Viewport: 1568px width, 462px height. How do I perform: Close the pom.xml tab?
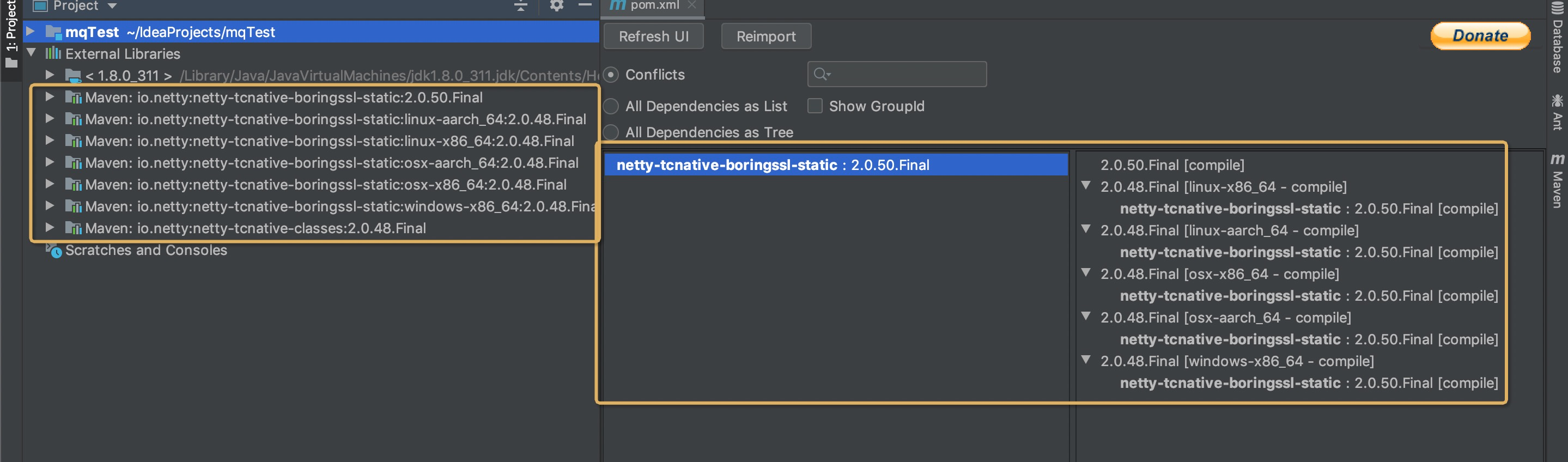pos(691,5)
